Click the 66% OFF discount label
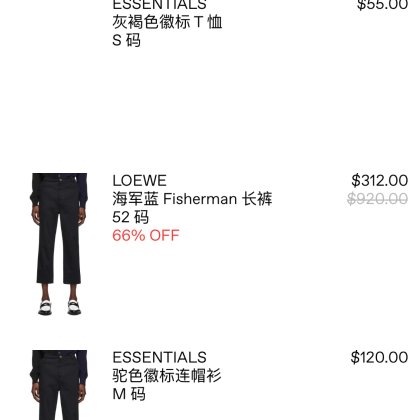Screen dimensions: 420x420 tap(146, 235)
